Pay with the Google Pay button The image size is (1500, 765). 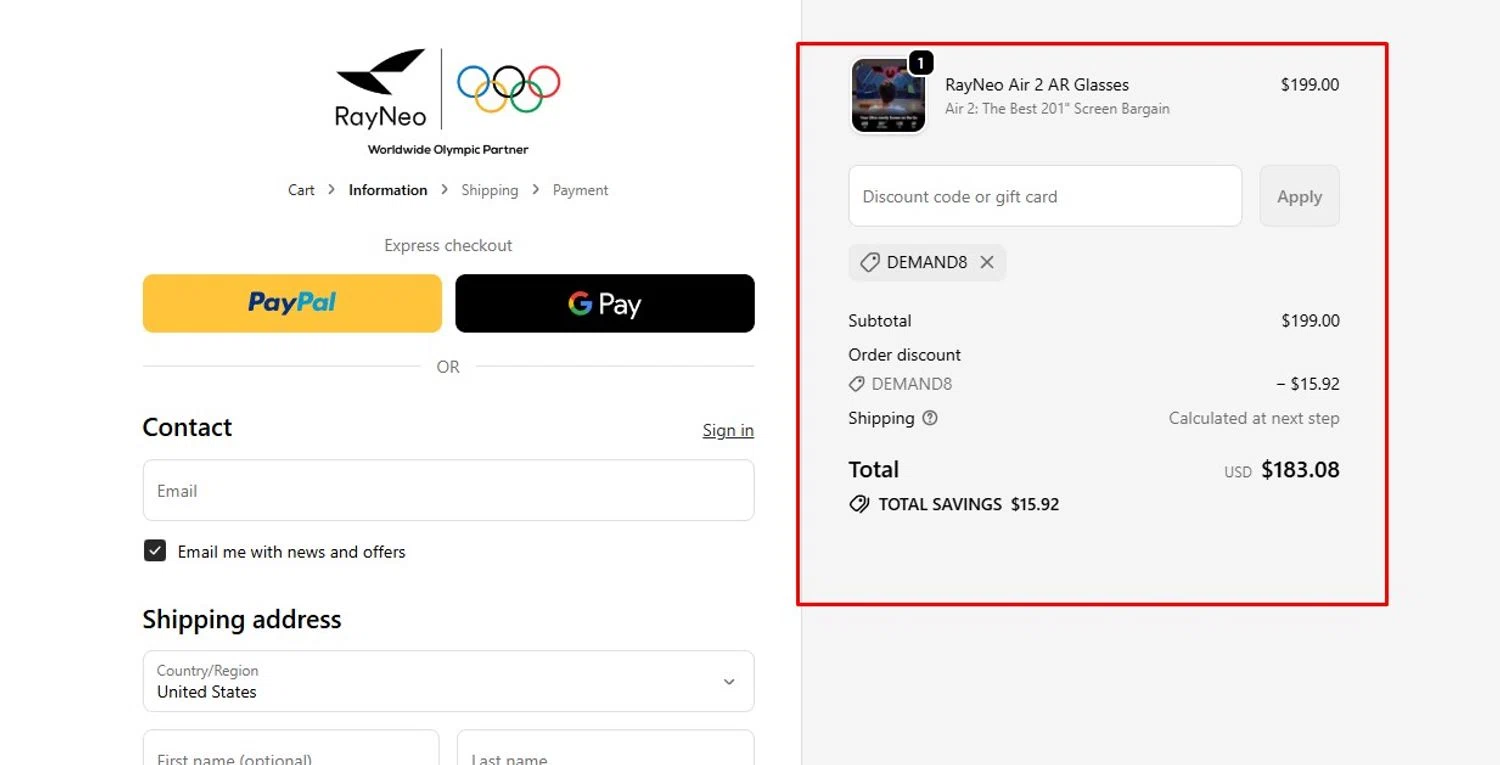(605, 303)
